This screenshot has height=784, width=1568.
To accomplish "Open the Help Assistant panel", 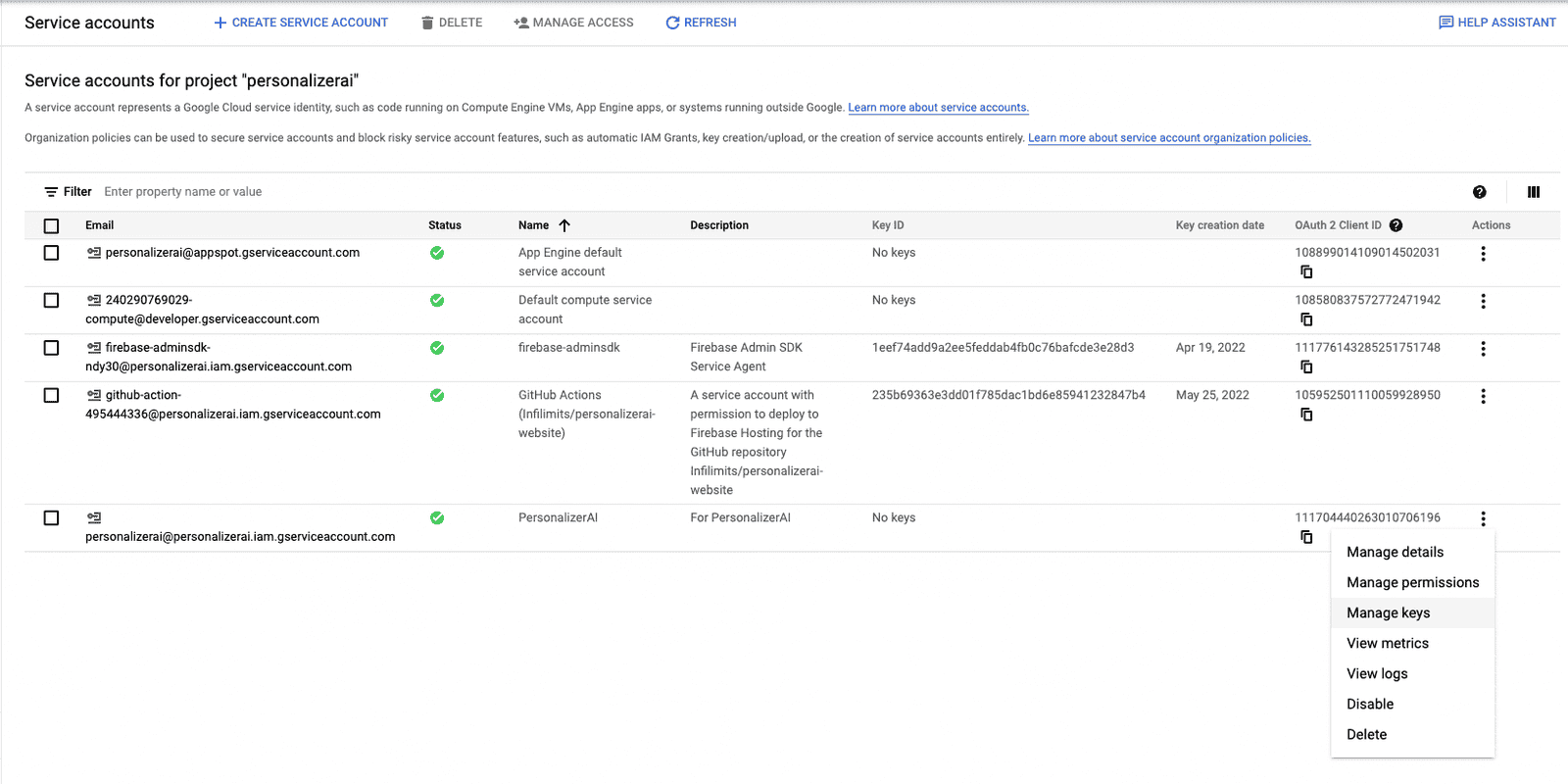I will (1496, 23).
